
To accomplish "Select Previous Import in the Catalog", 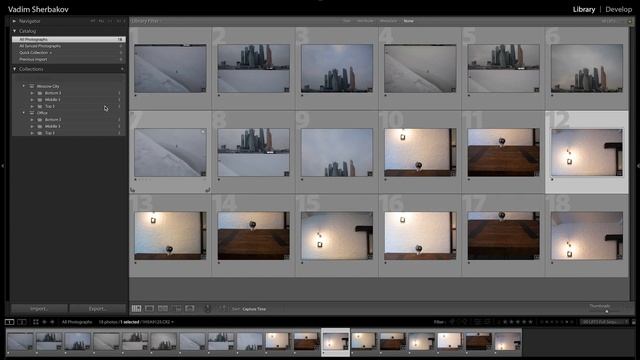I will click(x=69, y=60).
